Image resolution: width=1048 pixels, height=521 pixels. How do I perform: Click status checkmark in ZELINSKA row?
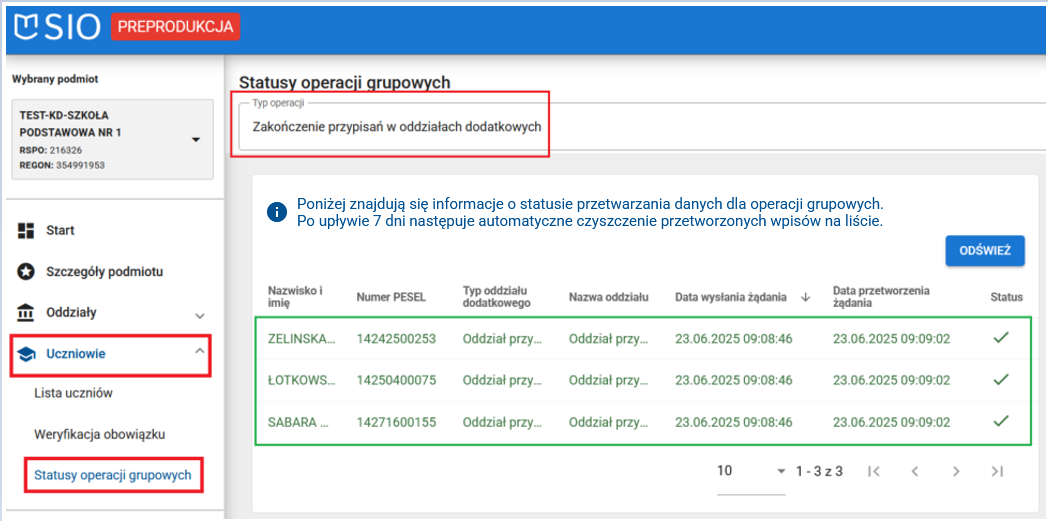point(1000,338)
